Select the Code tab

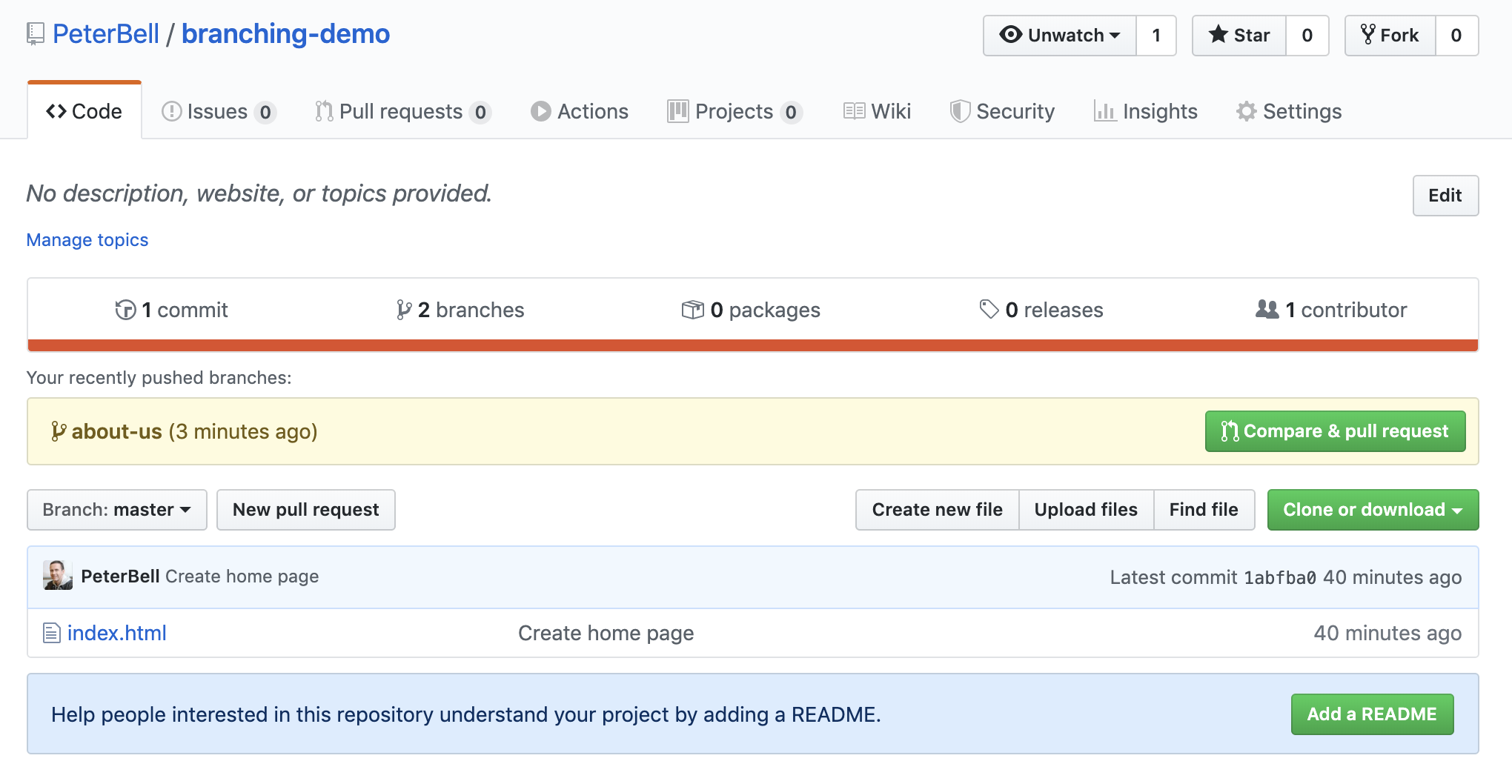(84, 111)
